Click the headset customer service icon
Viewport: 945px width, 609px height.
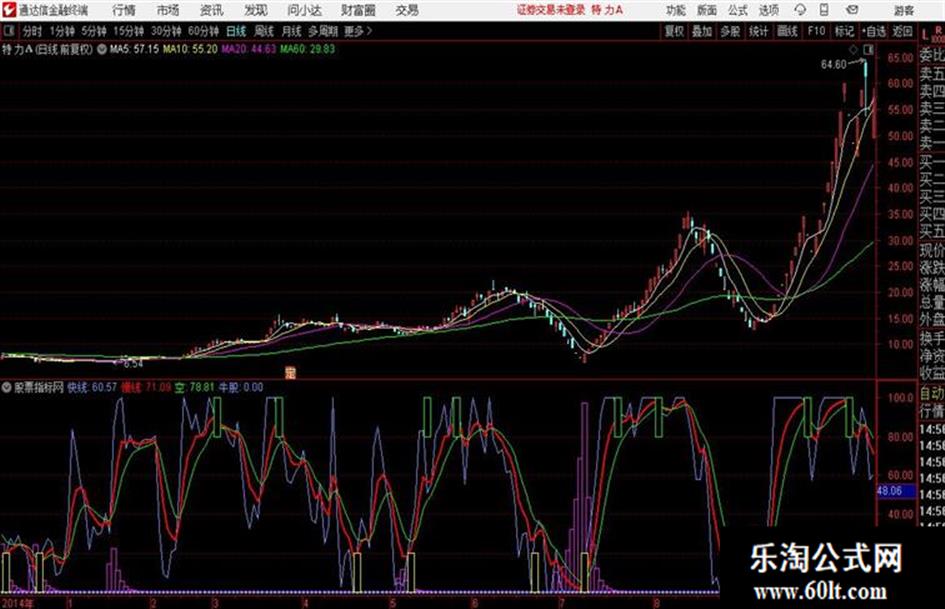pyautogui.click(x=800, y=10)
